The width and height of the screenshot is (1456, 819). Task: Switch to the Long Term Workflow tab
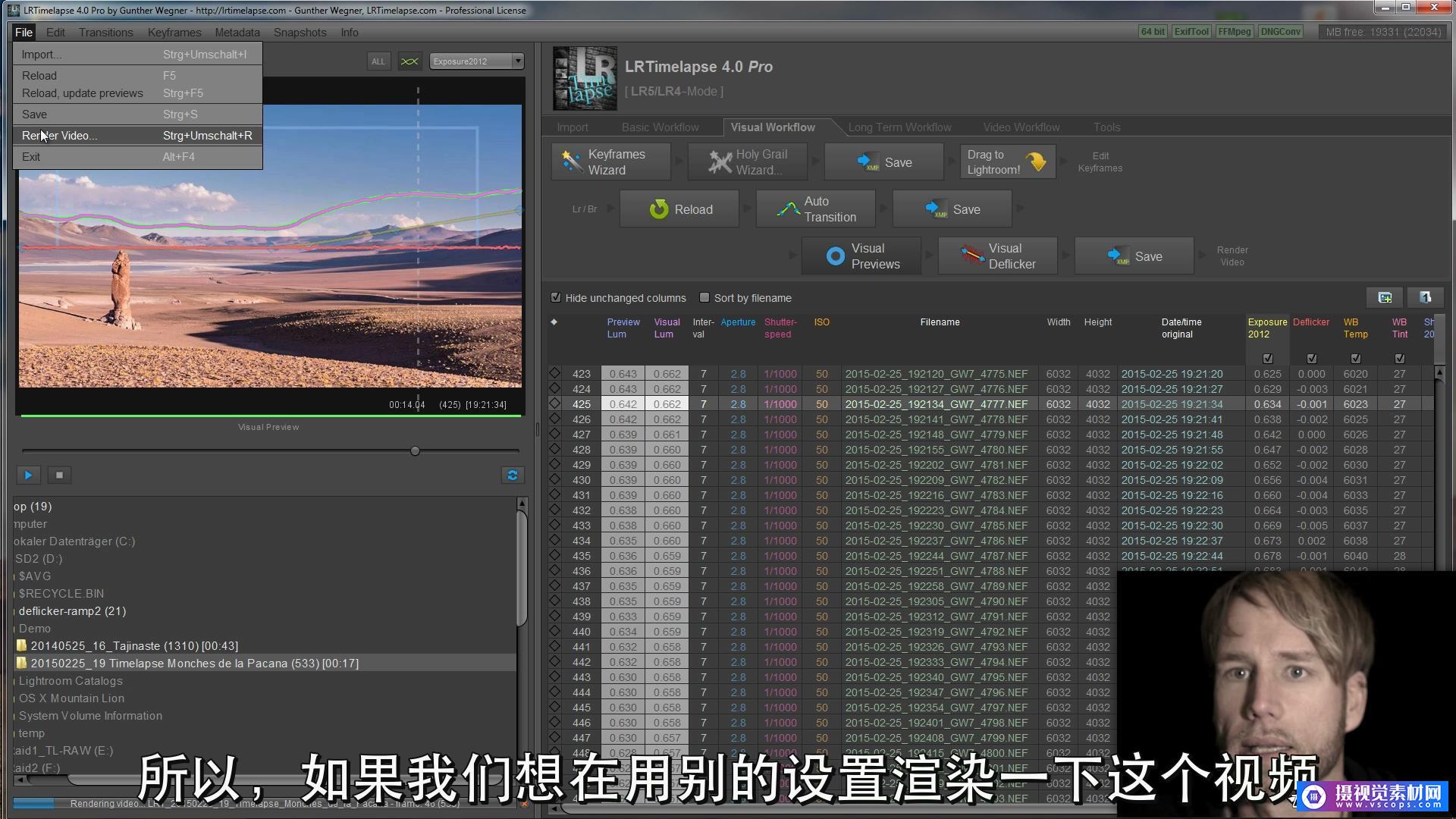click(x=899, y=127)
